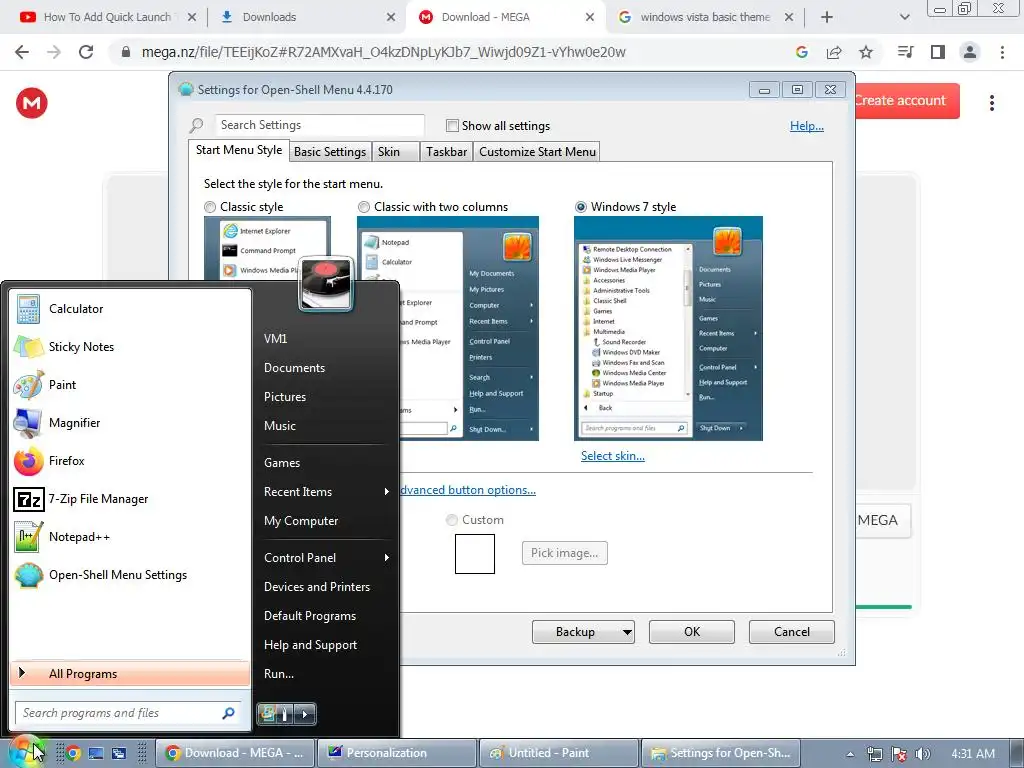Viewport: 1024px width, 768px height.
Task: Go back in Chrome
Action: point(22,52)
